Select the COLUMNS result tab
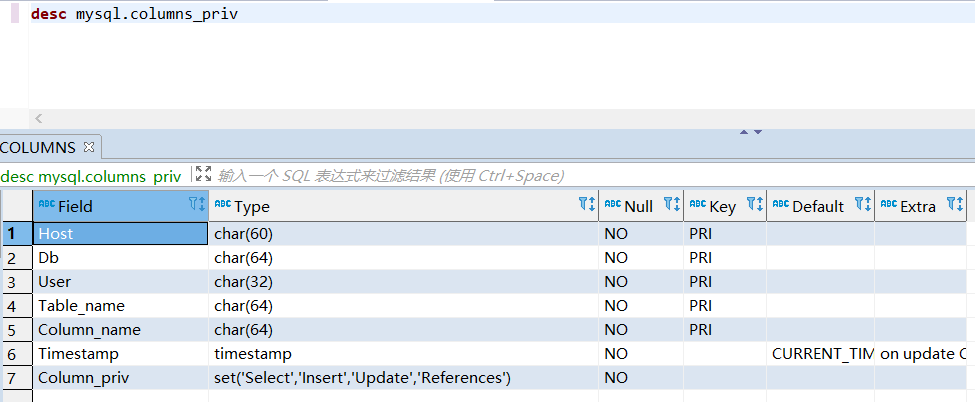 (x=38, y=147)
